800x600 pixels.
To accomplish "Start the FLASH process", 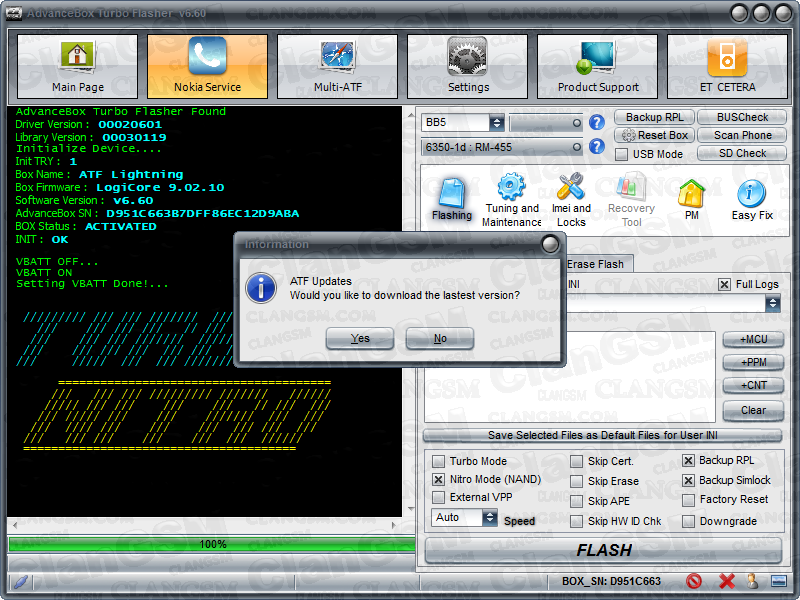I will (604, 550).
